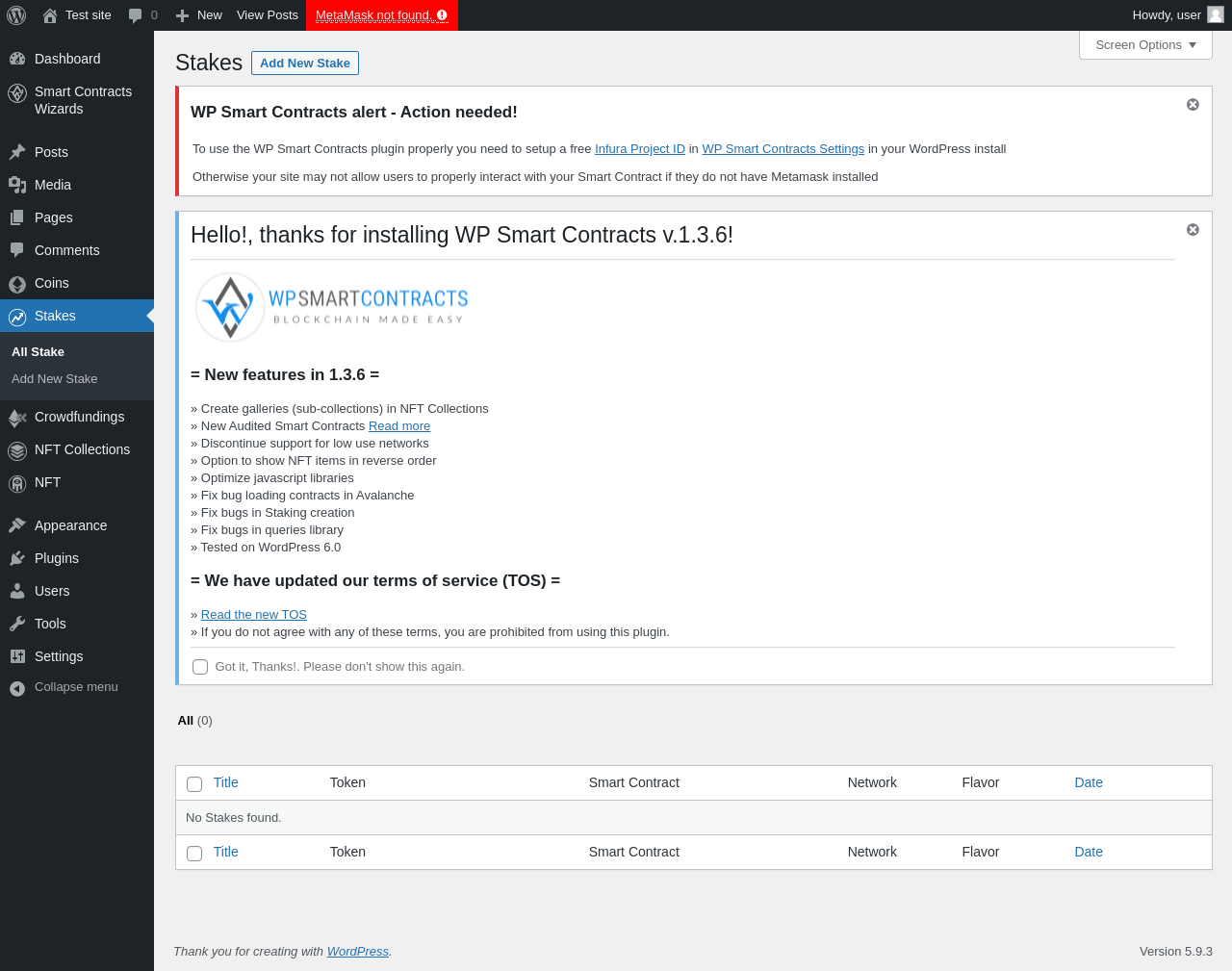
Task: Click the Dashboard gauge icon
Action: [x=17, y=59]
